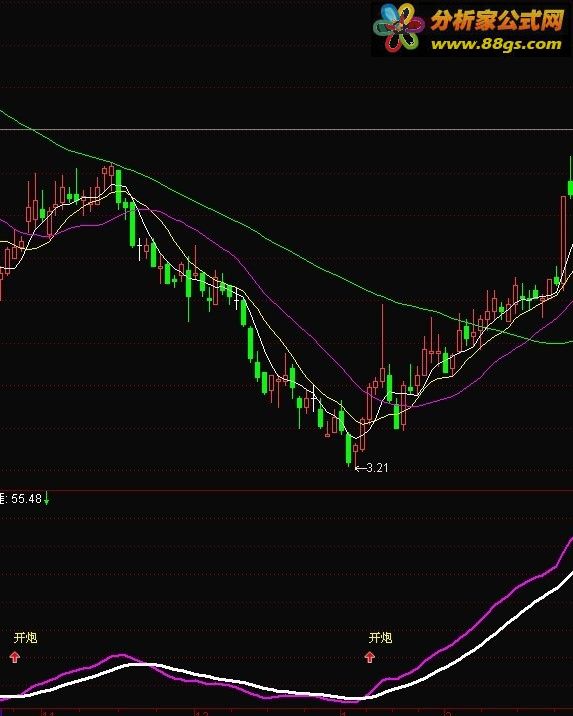Click the 3.21 lowest price label
The height and width of the screenshot is (716, 573).
tap(378, 468)
